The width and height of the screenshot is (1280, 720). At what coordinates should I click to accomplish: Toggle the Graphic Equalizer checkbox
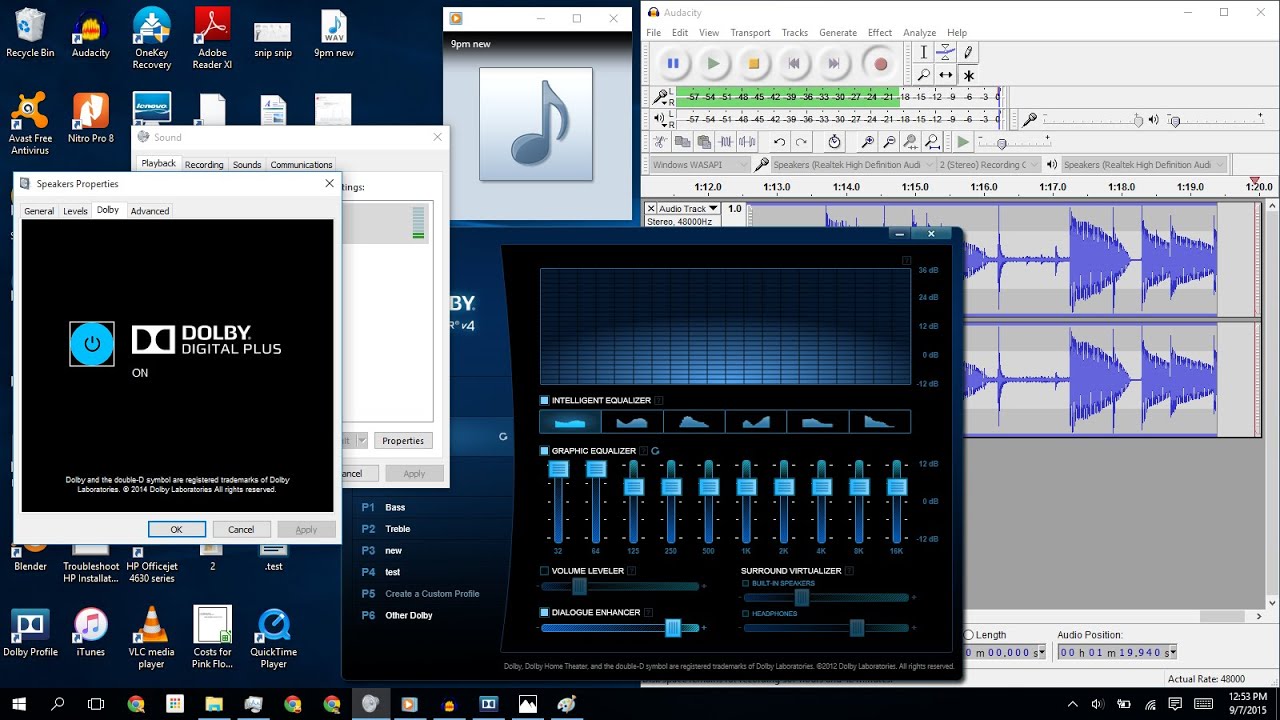tap(545, 451)
